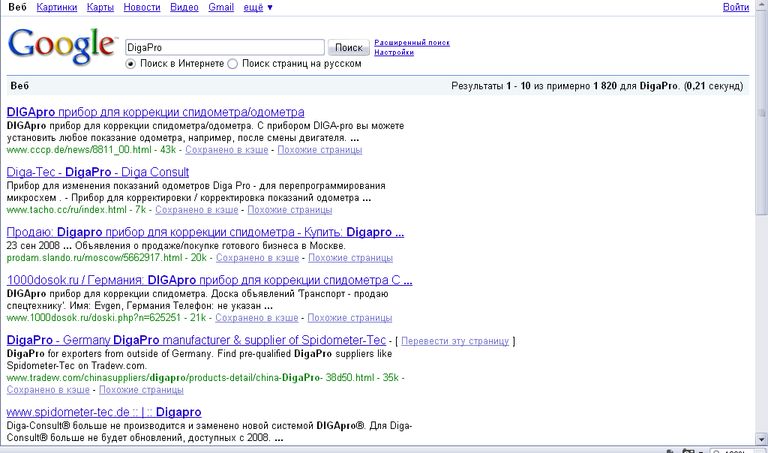Open the Картинки tab
This screenshot has height=453, width=768.
click(x=57, y=7)
